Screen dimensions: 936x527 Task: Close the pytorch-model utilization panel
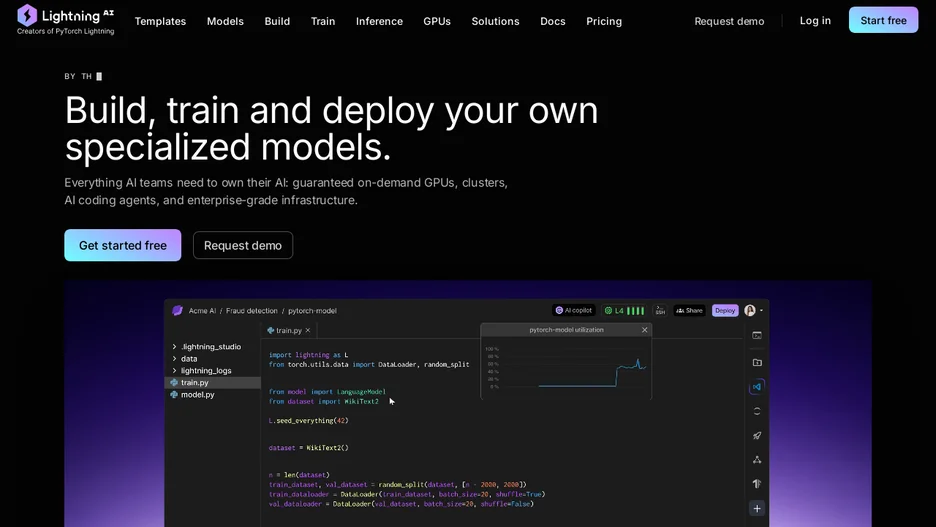(x=645, y=329)
